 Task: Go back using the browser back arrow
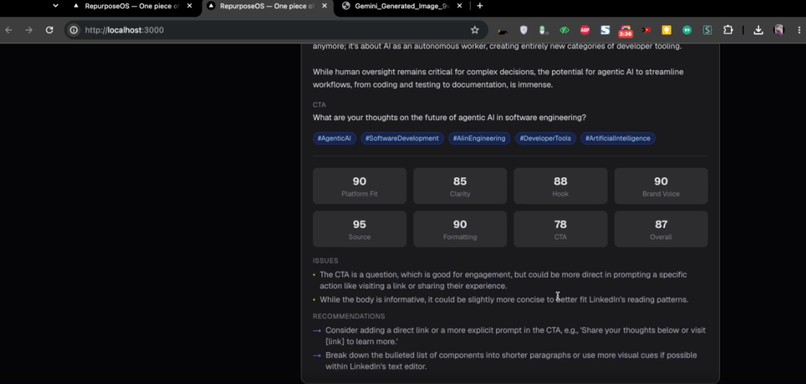tap(9, 30)
